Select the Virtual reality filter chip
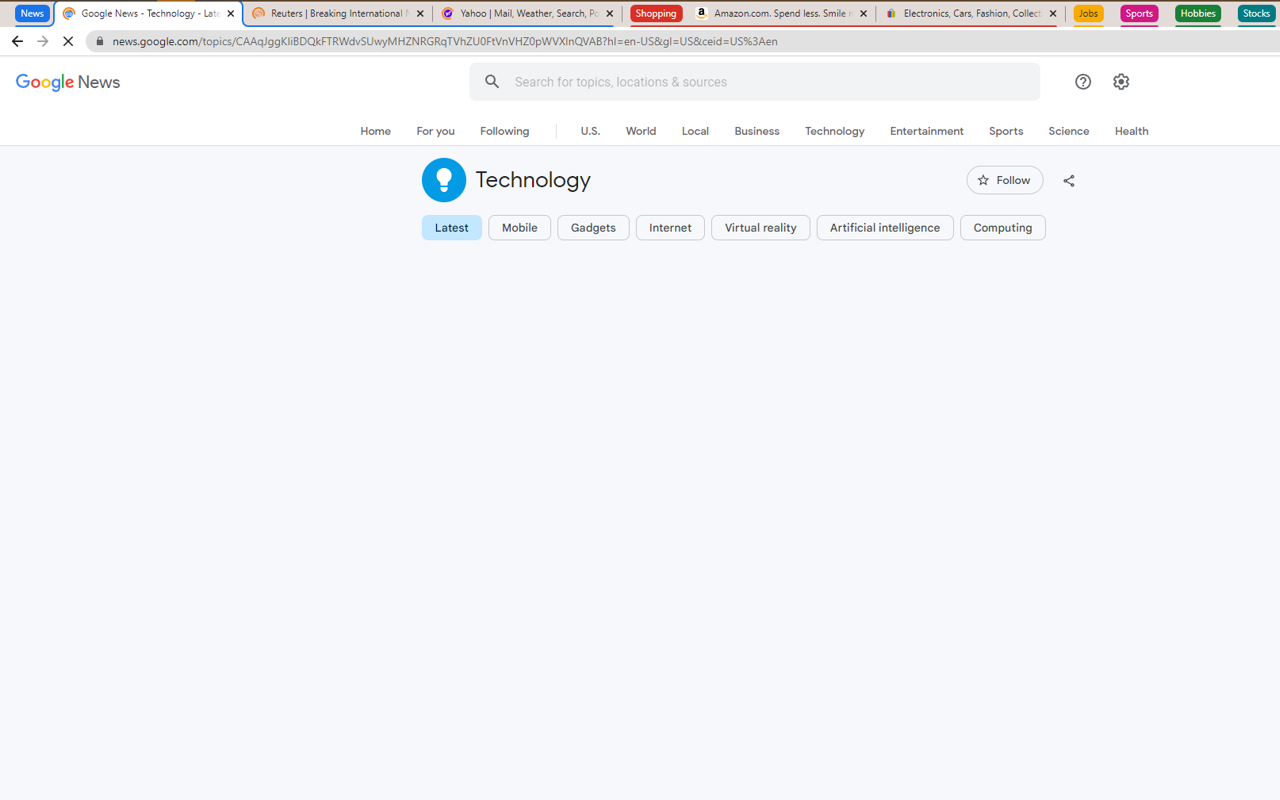1280x800 pixels. [x=760, y=227]
